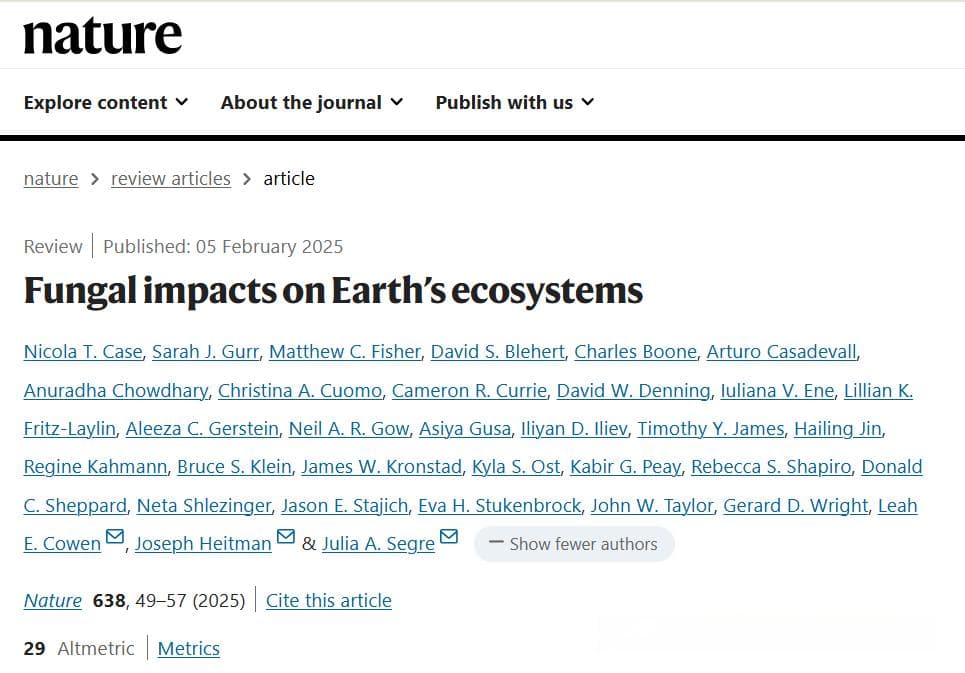This screenshot has width=965, height=673.
Task: Select author Arturo Casadevall
Action: tap(781, 352)
